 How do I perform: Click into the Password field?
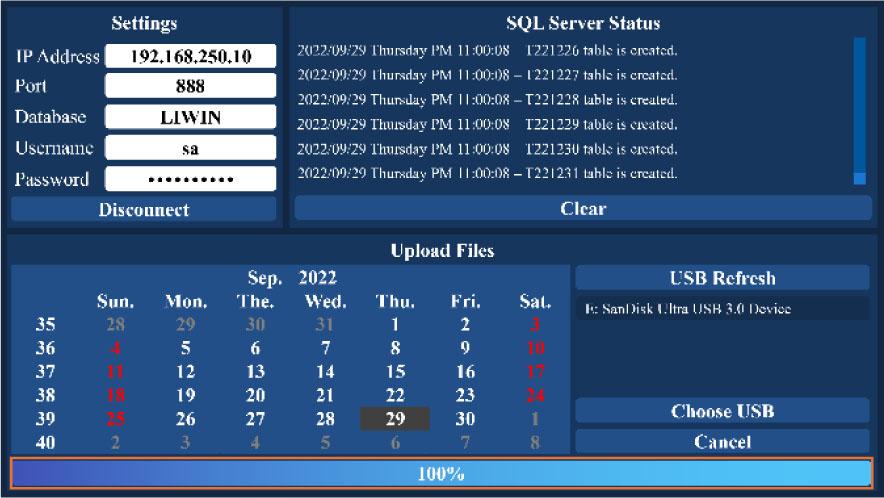click(x=190, y=179)
